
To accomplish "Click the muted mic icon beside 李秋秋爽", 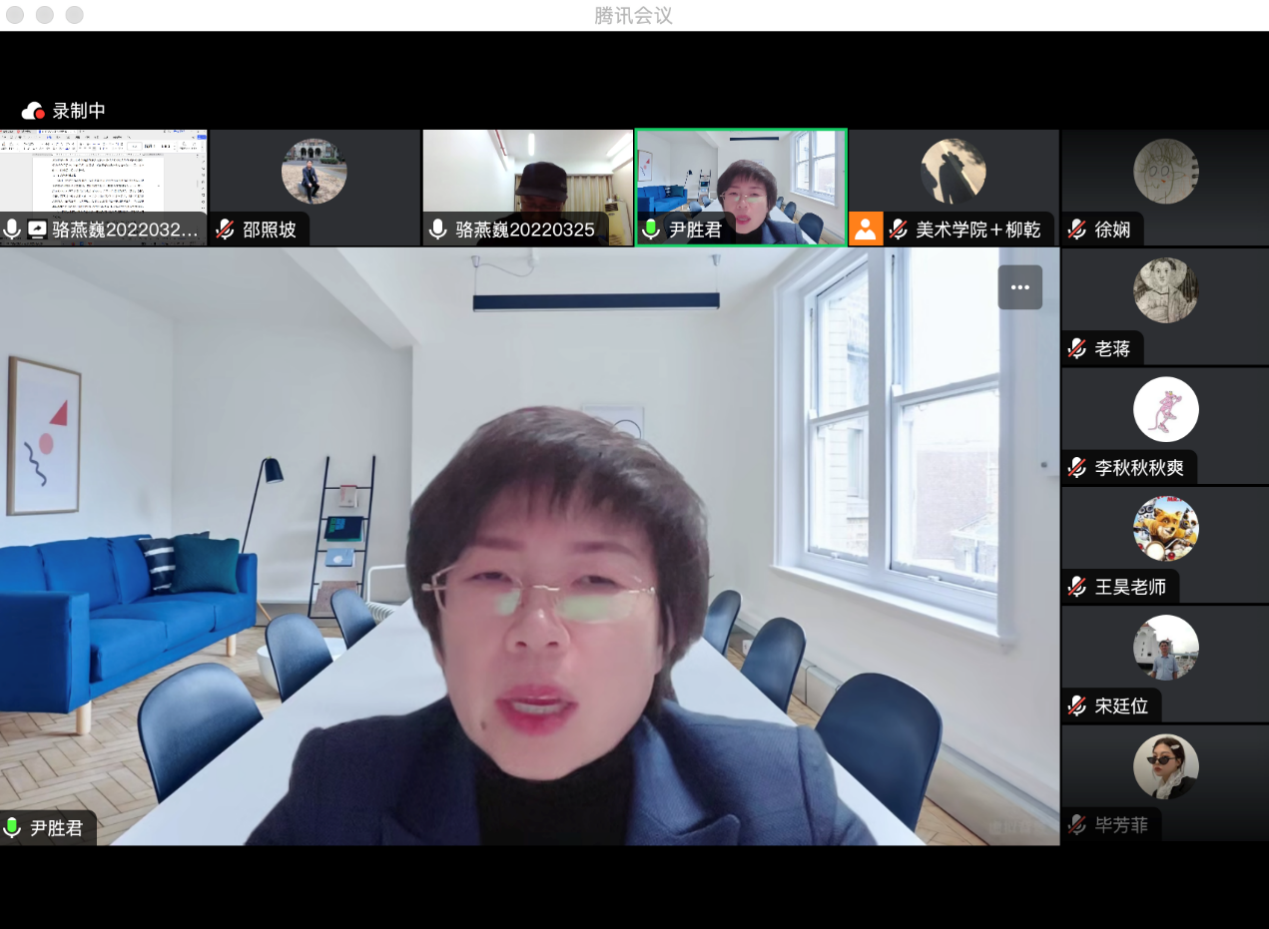I will coord(1077,467).
